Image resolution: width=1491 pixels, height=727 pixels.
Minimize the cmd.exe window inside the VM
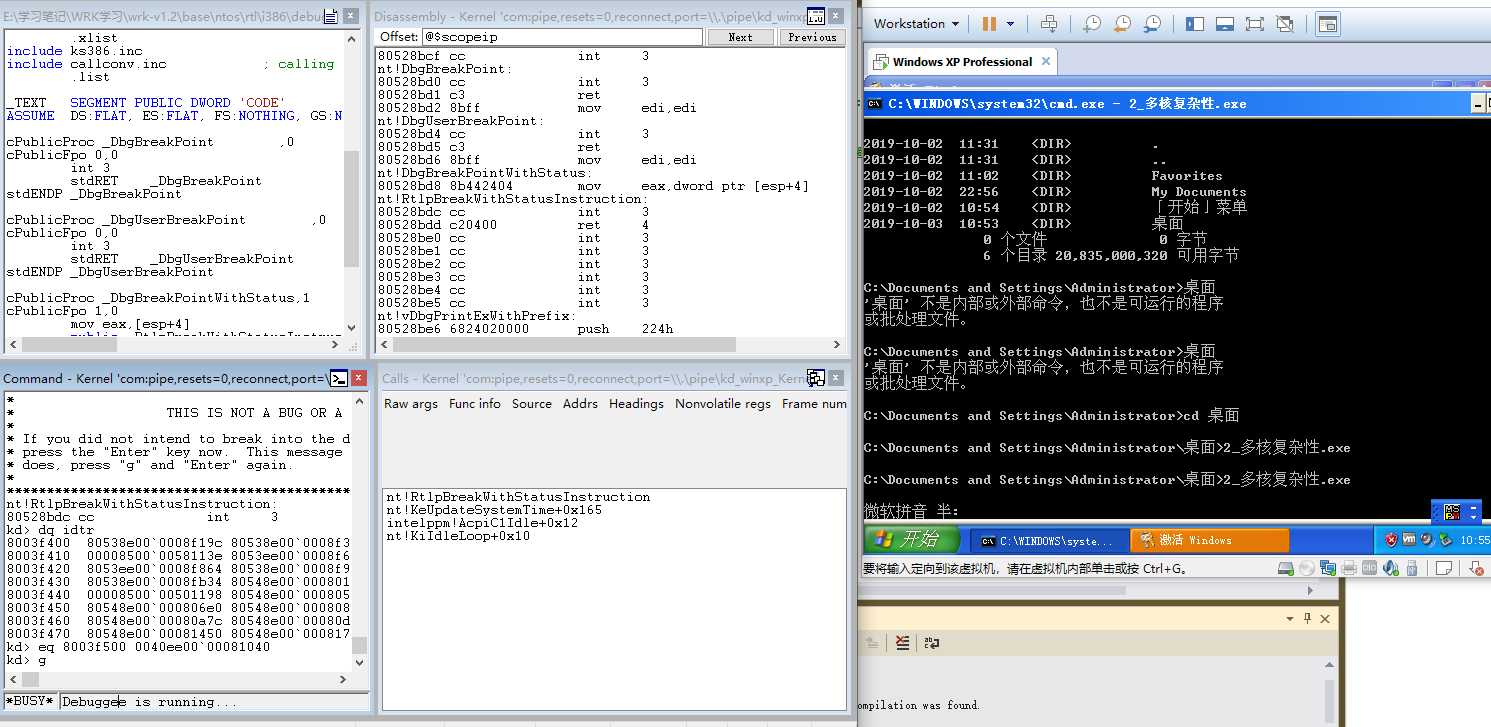[1477, 103]
